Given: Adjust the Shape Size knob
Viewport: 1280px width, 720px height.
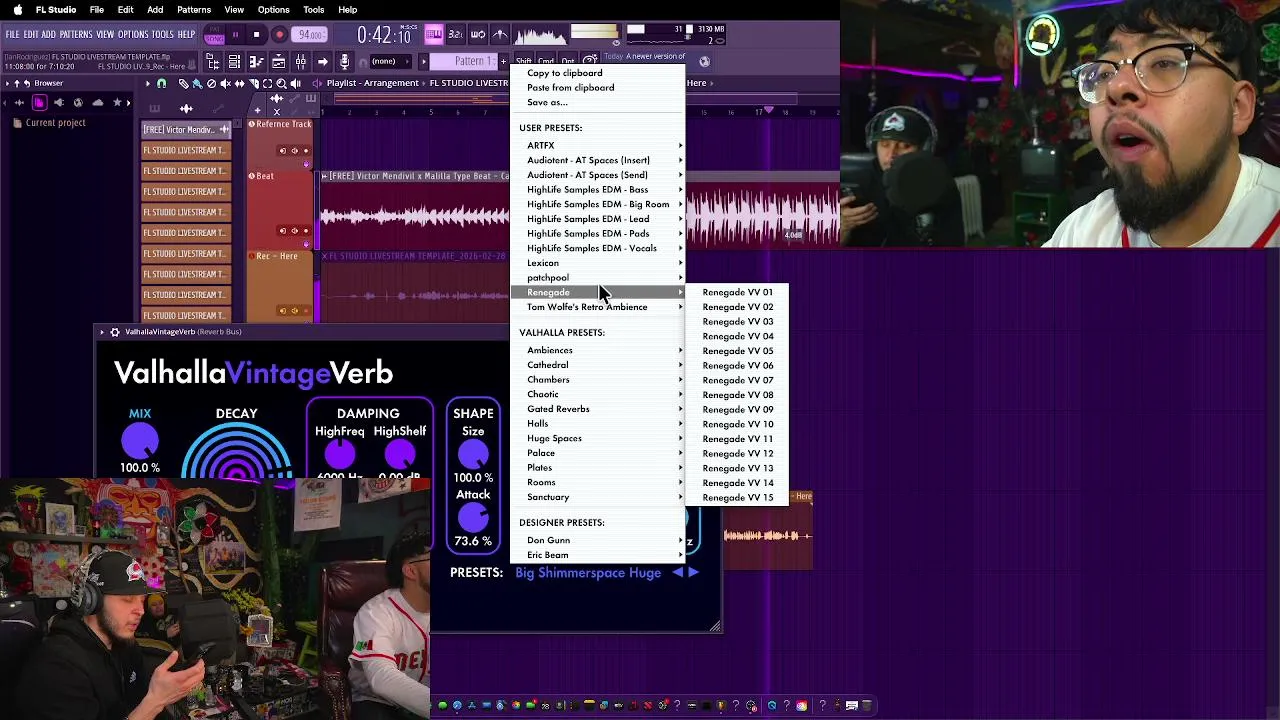Looking at the screenshot, I should point(473,455).
